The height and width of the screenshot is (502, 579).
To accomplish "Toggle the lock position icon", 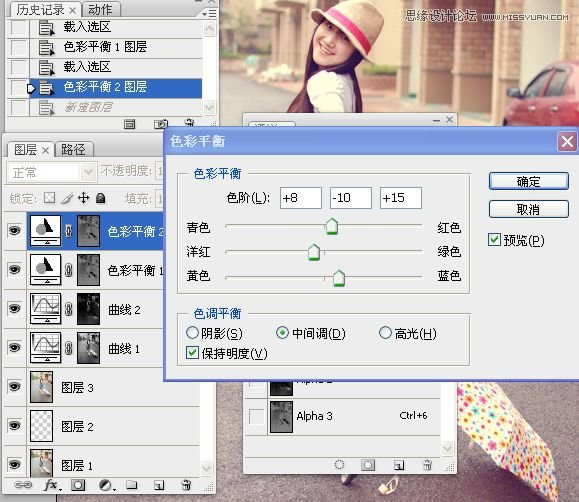I will [x=83, y=198].
